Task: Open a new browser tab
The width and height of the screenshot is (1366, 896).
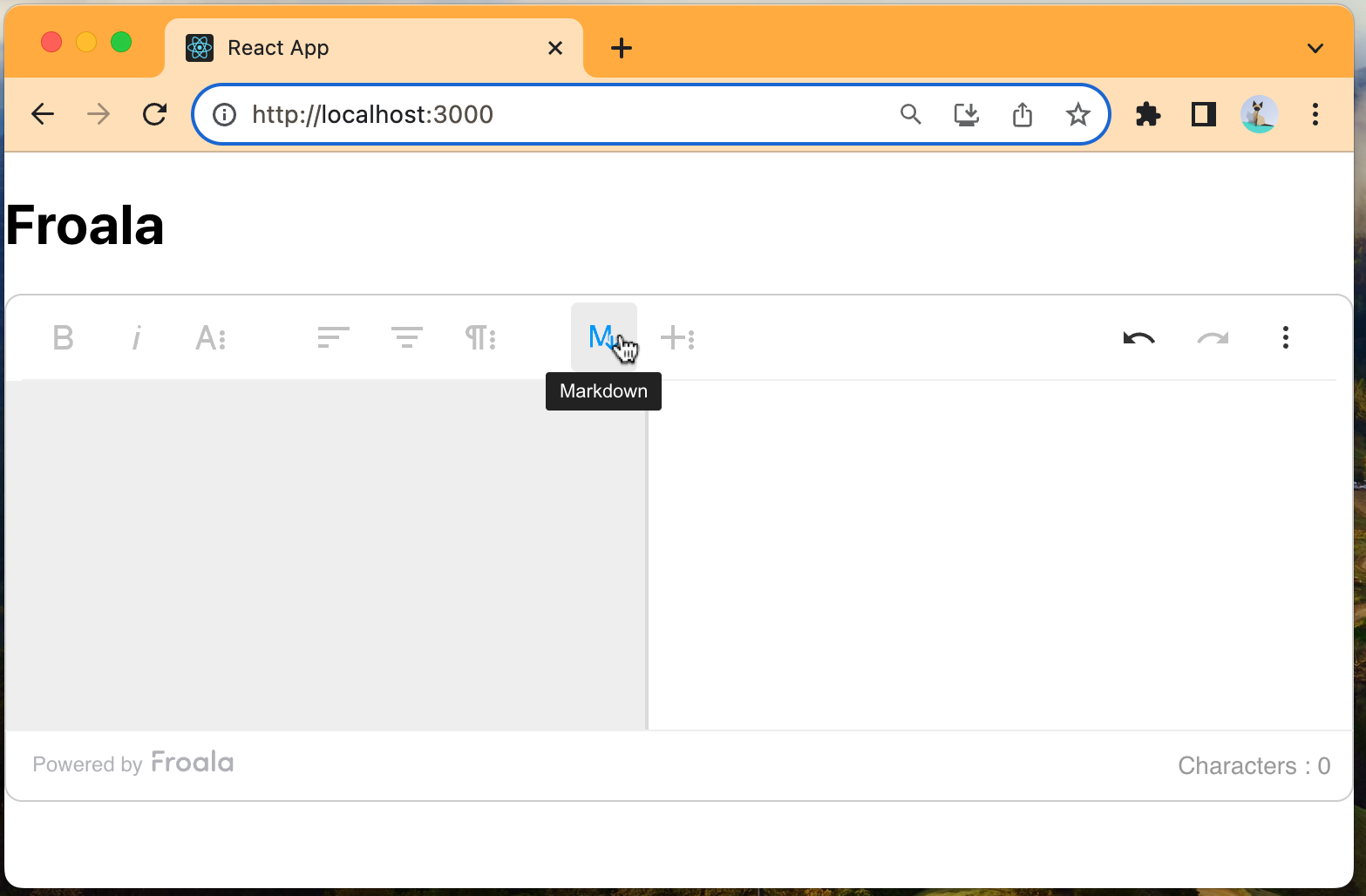Action: pos(622,48)
